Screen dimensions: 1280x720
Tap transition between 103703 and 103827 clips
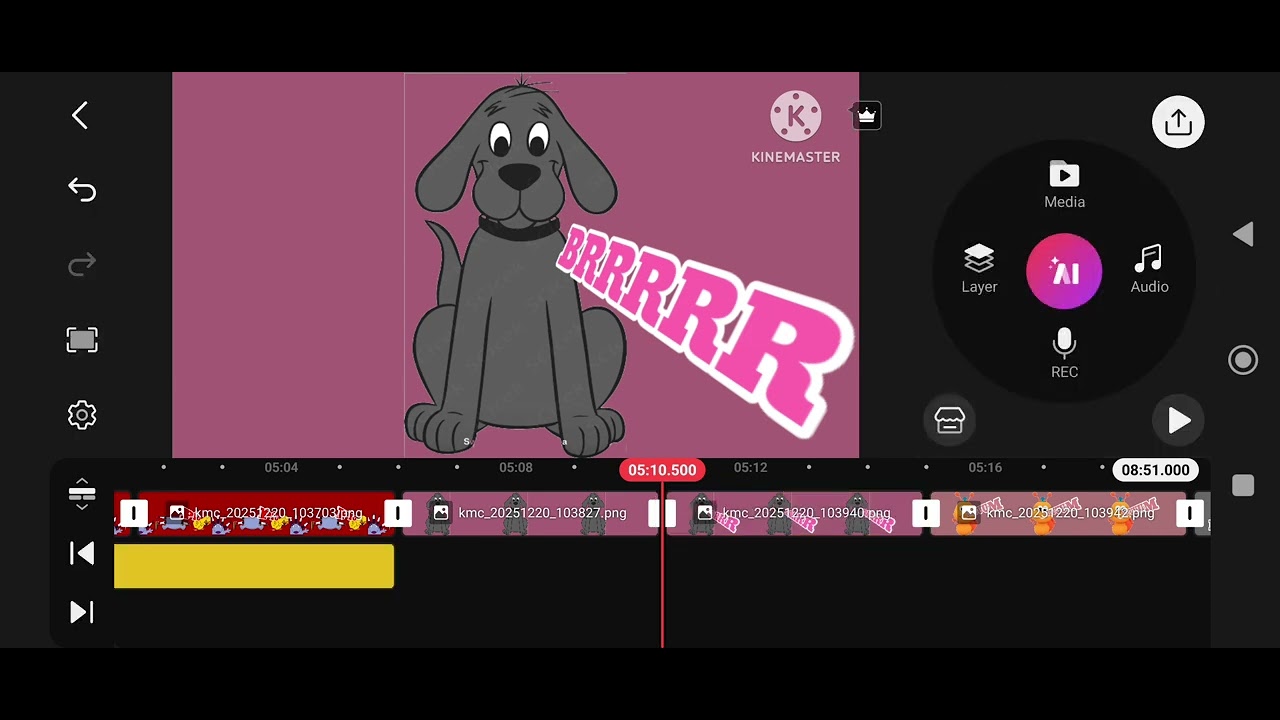click(x=398, y=514)
